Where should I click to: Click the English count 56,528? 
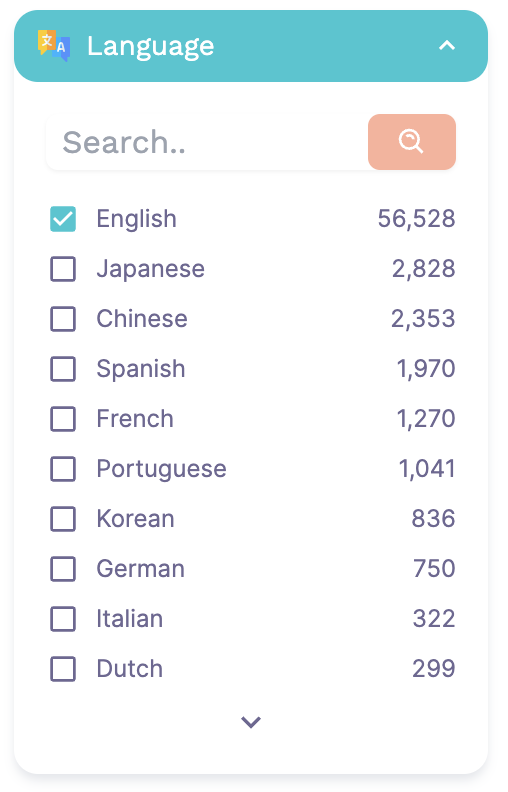[x=417, y=219]
